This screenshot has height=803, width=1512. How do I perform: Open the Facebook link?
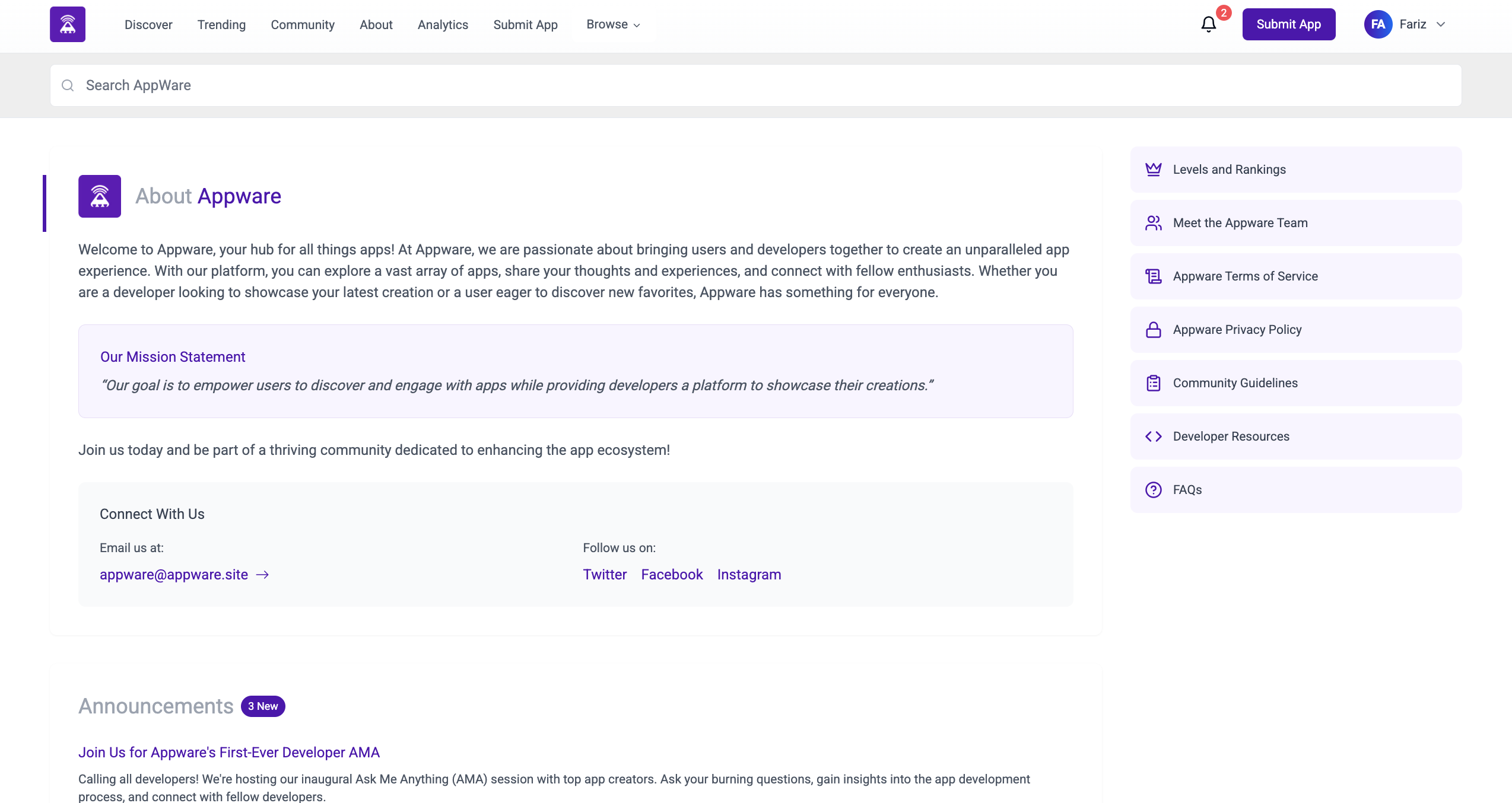pos(672,575)
